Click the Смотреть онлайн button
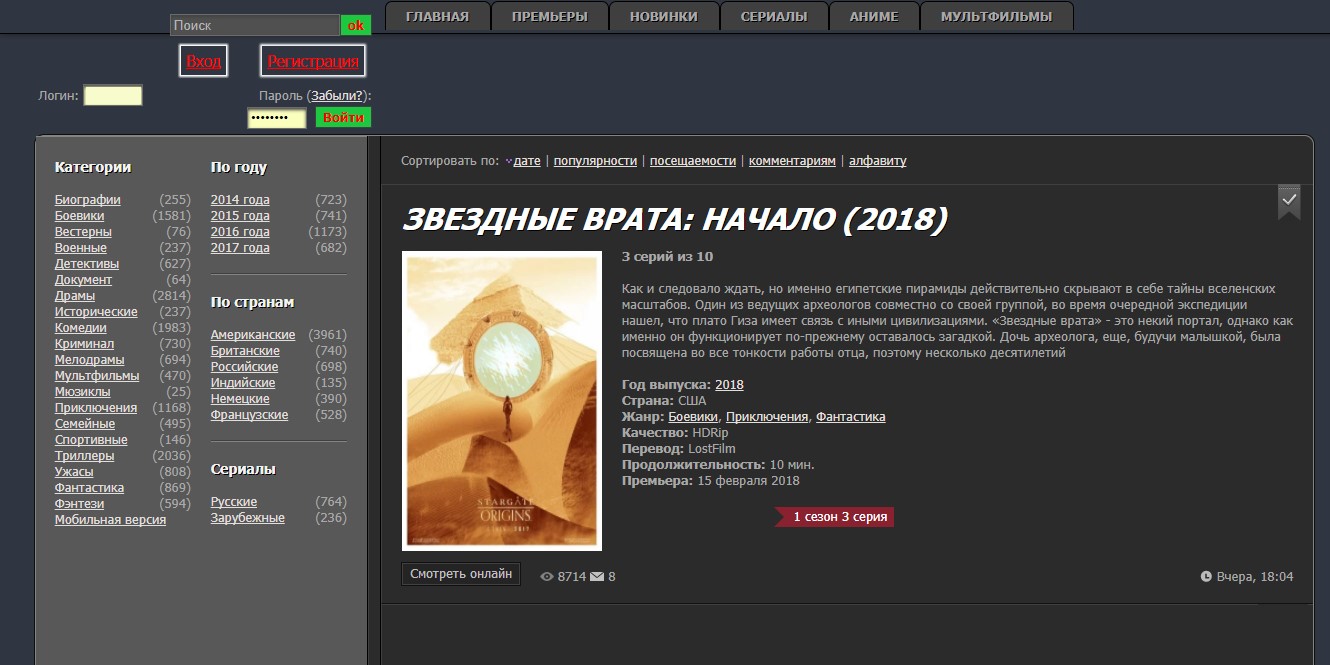The width and height of the screenshot is (1330, 665). coord(461,574)
